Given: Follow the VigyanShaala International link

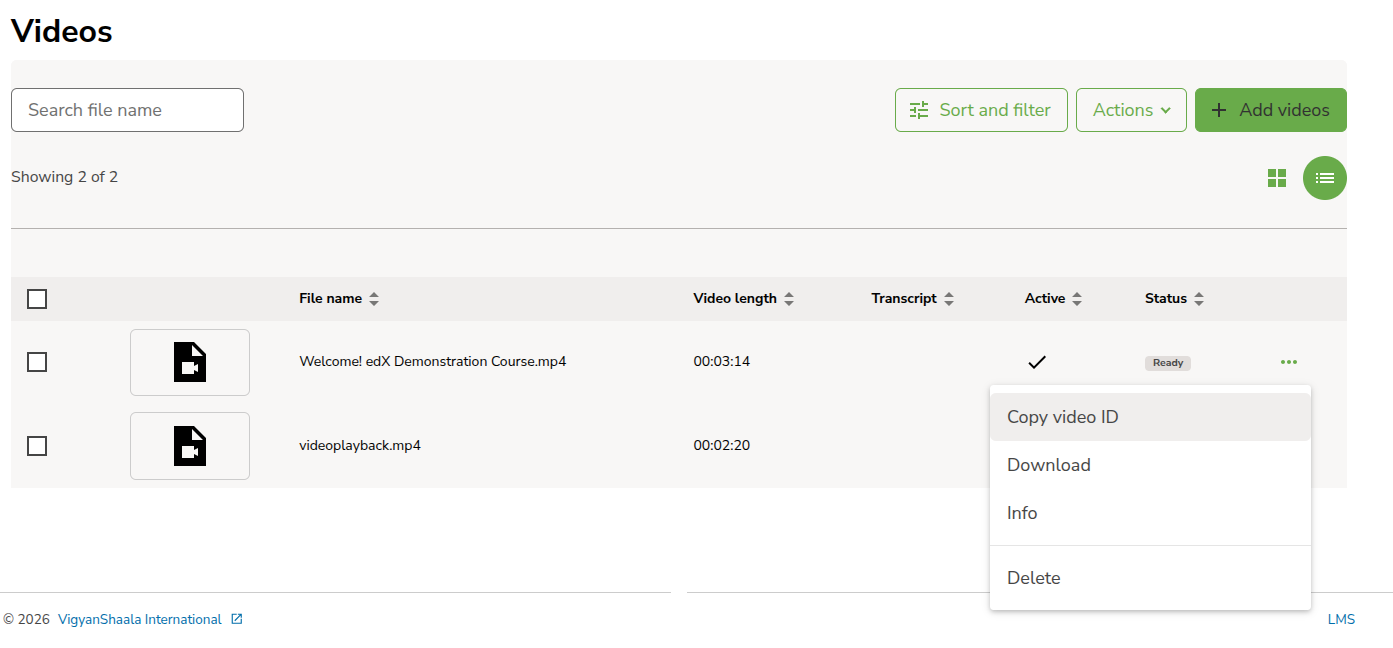Looking at the screenshot, I should [x=140, y=620].
